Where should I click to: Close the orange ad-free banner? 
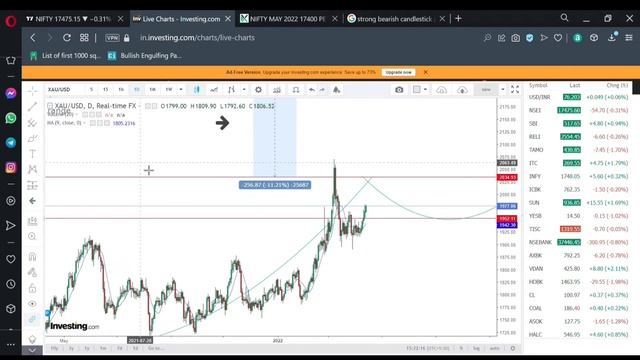pyautogui.click(x=426, y=72)
